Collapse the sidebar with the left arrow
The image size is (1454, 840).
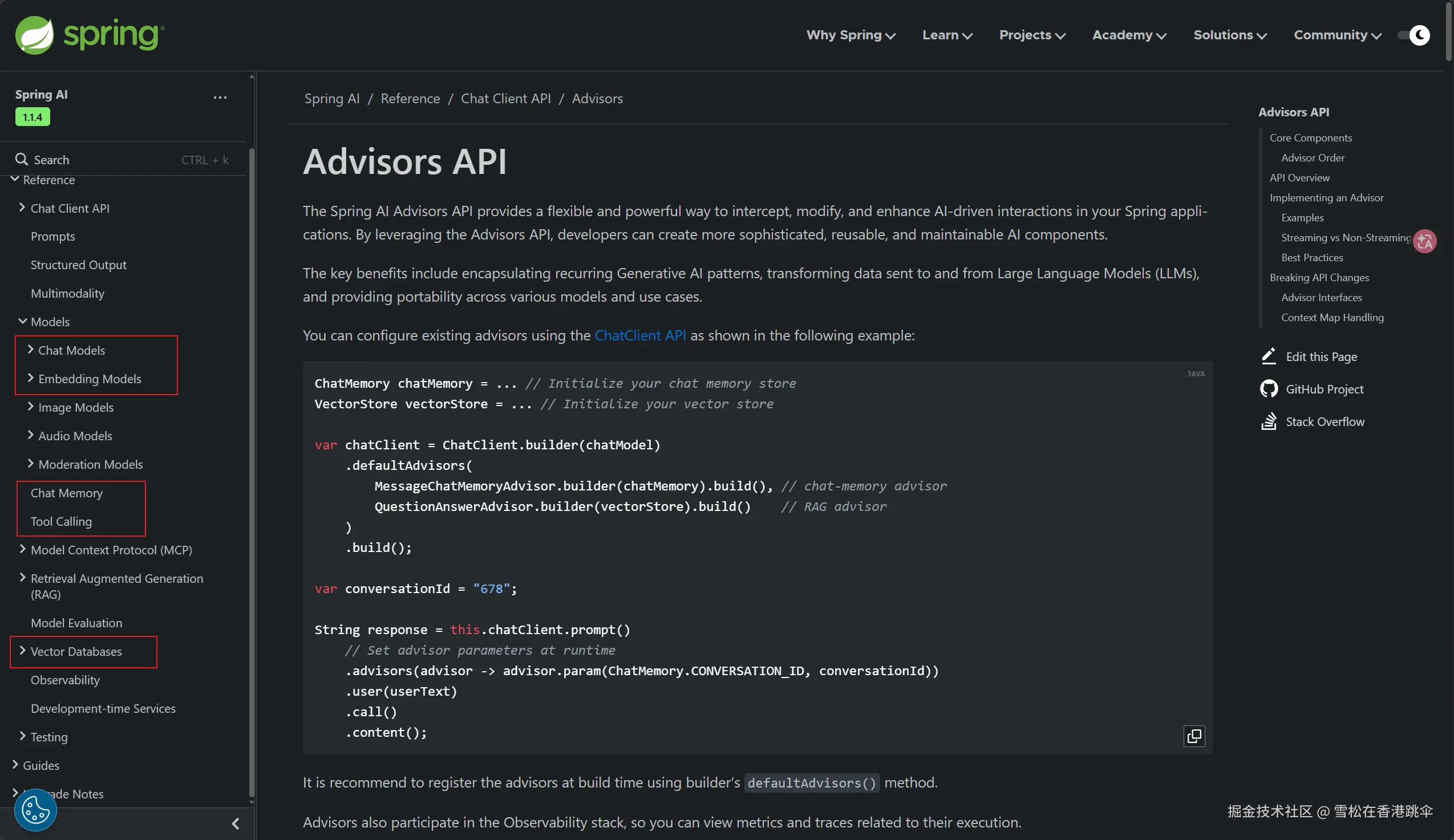[236, 823]
